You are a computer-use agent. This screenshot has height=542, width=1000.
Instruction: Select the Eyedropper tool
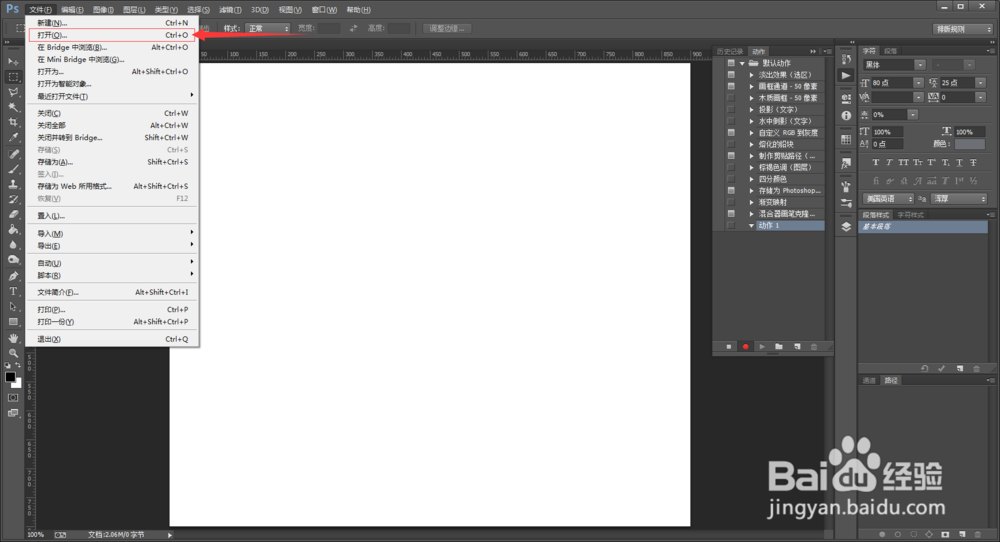tap(13, 138)
